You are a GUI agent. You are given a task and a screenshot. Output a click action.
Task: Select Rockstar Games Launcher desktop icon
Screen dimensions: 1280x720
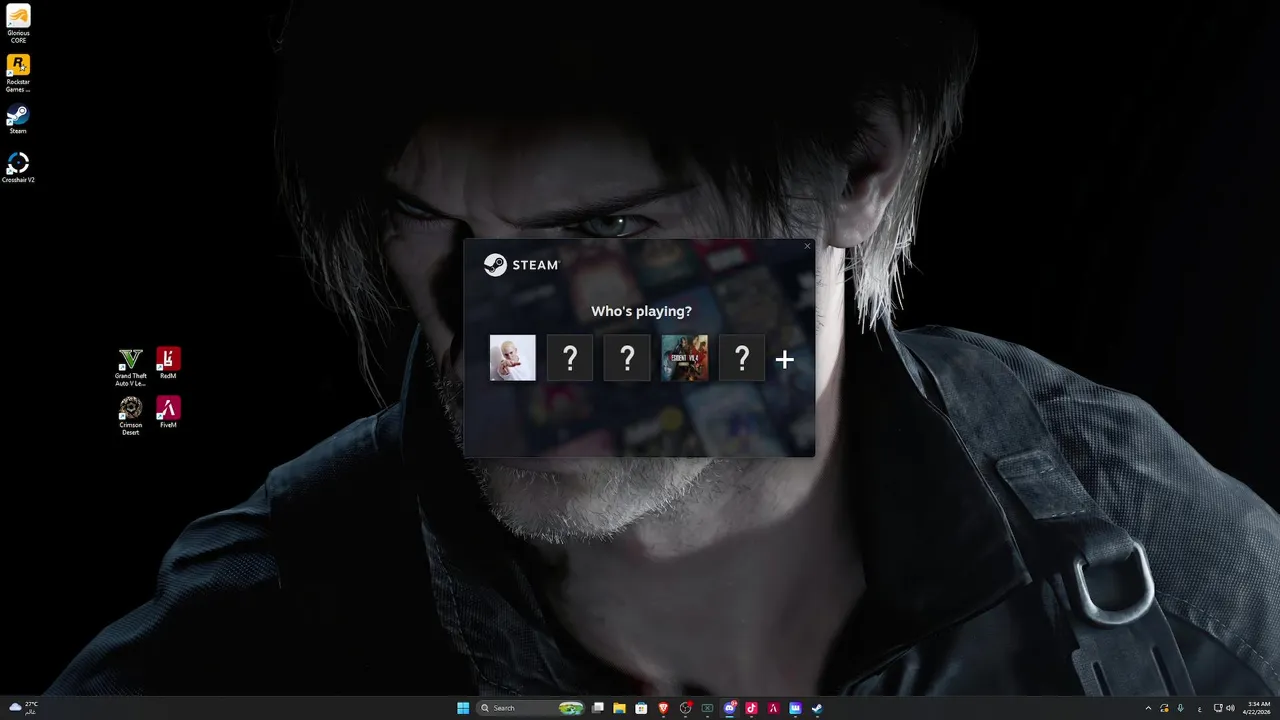18,73
